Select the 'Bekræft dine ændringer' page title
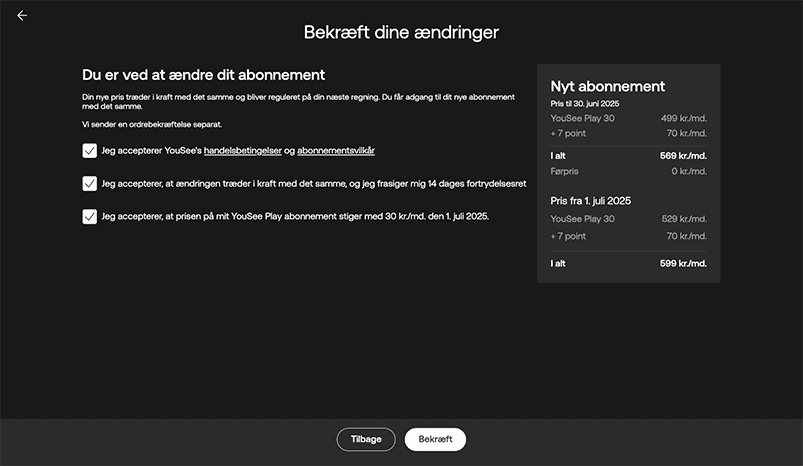 401,32
